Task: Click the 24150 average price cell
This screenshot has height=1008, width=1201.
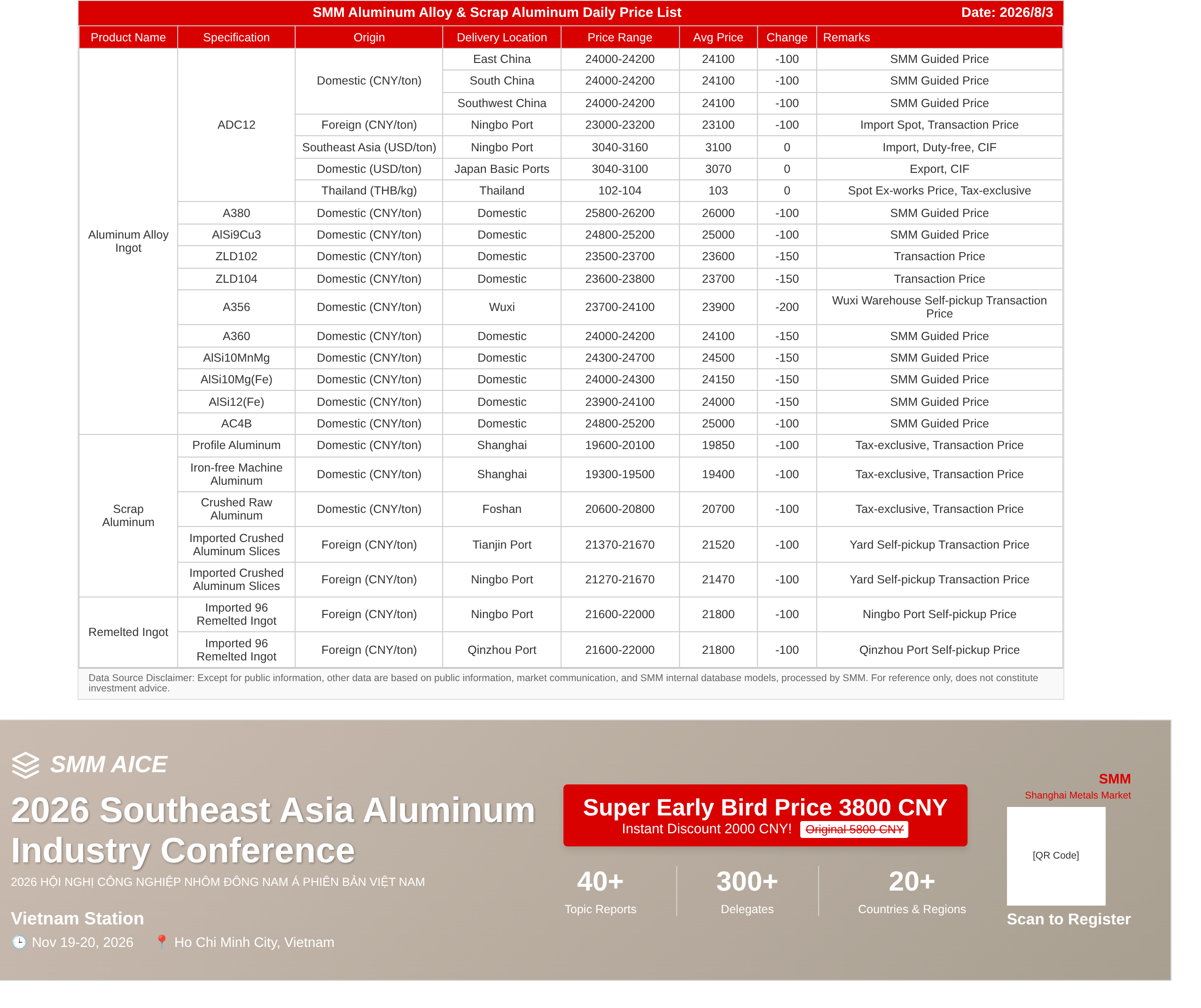Action: (x=718, y=380)
